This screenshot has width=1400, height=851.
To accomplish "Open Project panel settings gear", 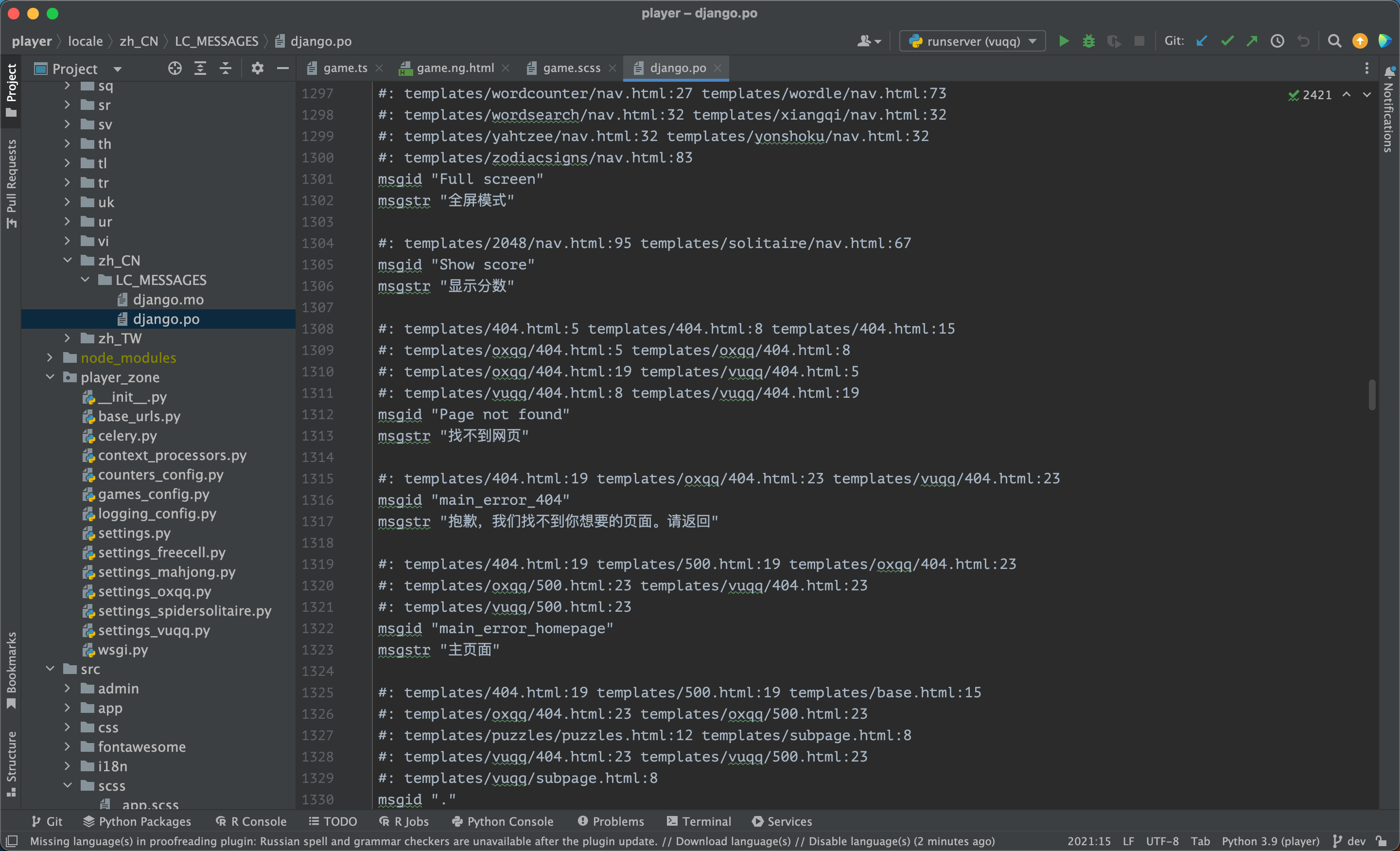I will [257, 69].
